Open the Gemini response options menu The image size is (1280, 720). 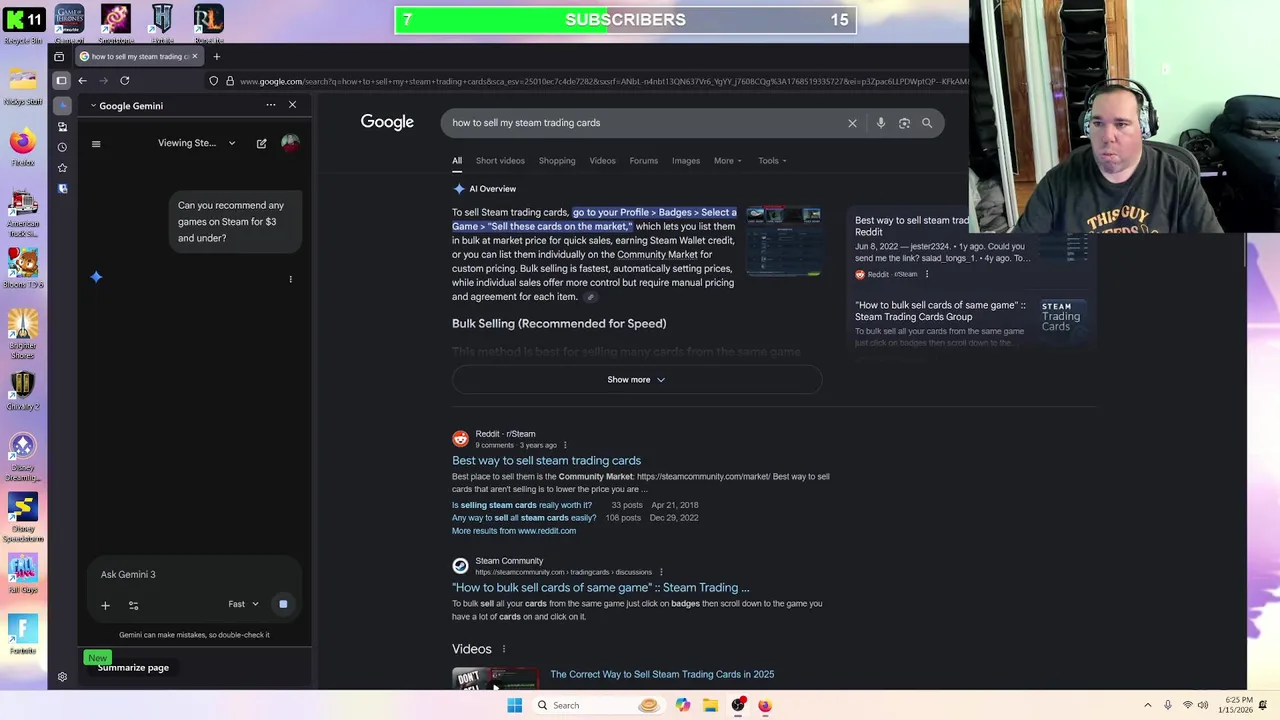click(291, 279)
